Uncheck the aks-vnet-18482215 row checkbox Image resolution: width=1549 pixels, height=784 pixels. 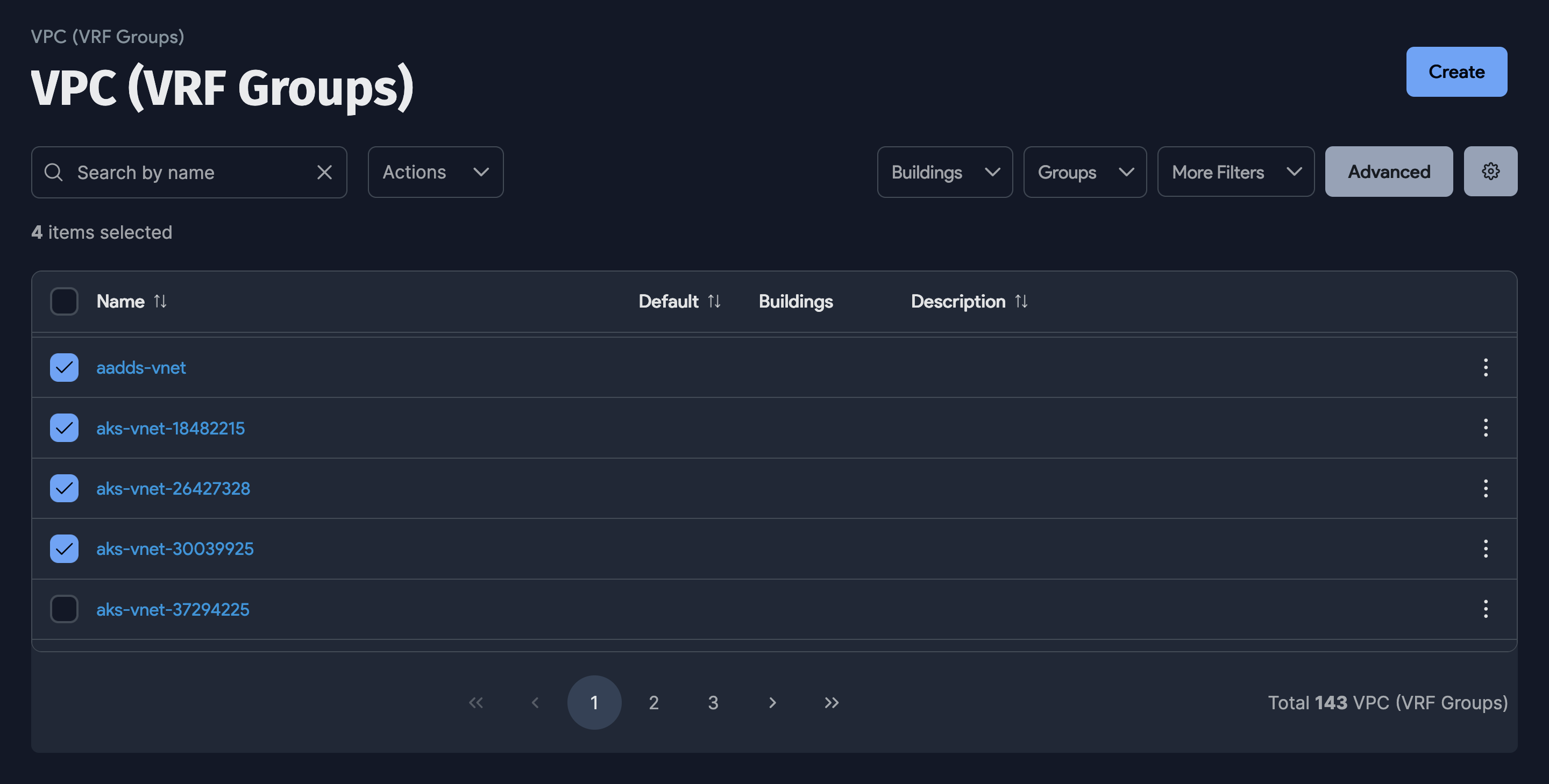point(65,428)
